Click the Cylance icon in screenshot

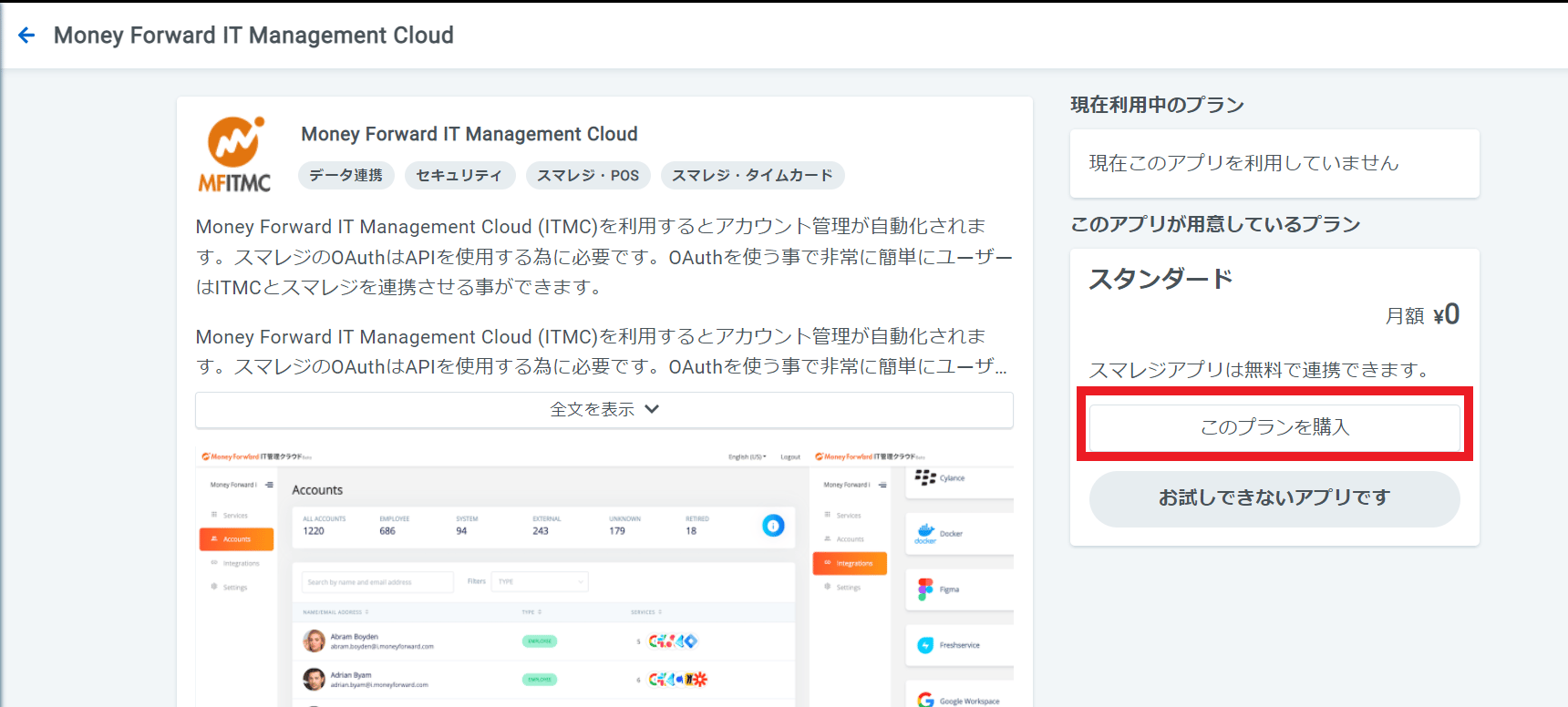pos(925,477)
